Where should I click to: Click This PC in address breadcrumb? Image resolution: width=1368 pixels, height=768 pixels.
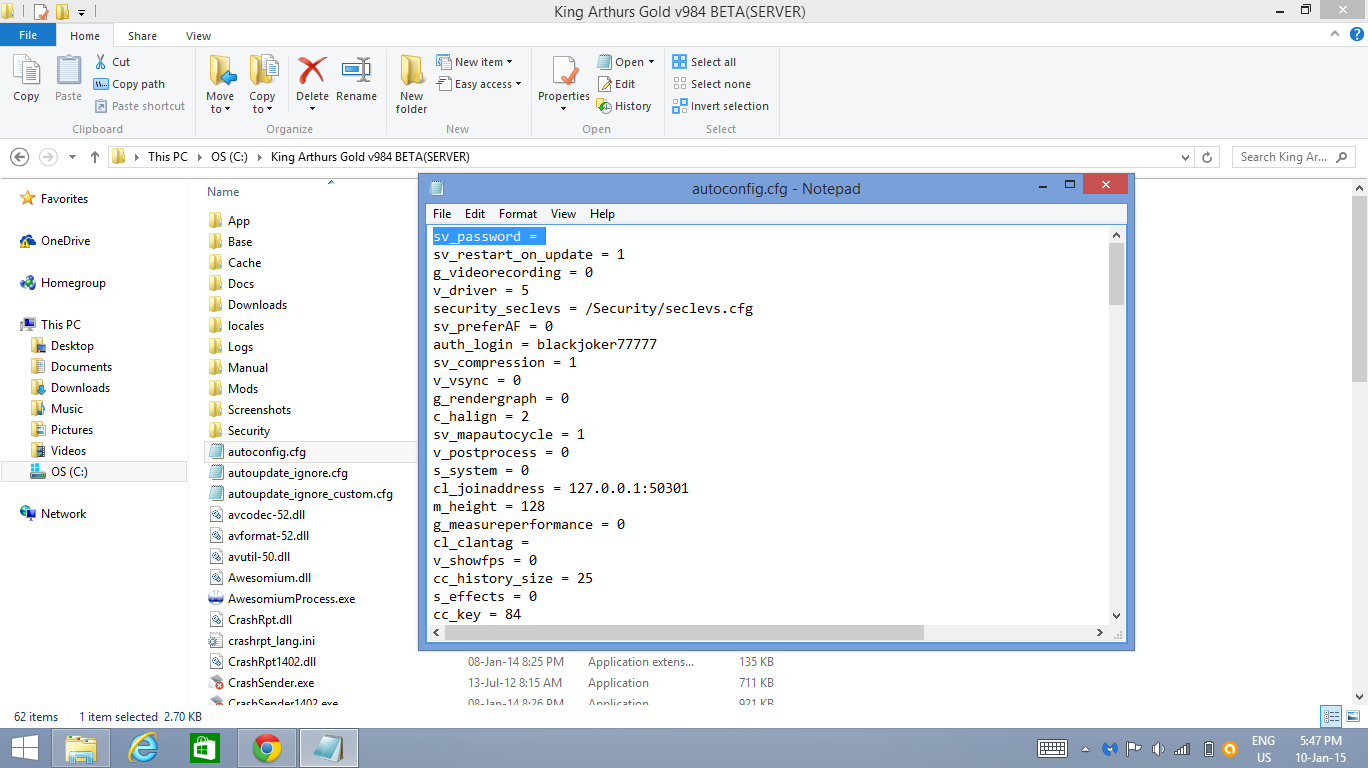tap(167, 157)
